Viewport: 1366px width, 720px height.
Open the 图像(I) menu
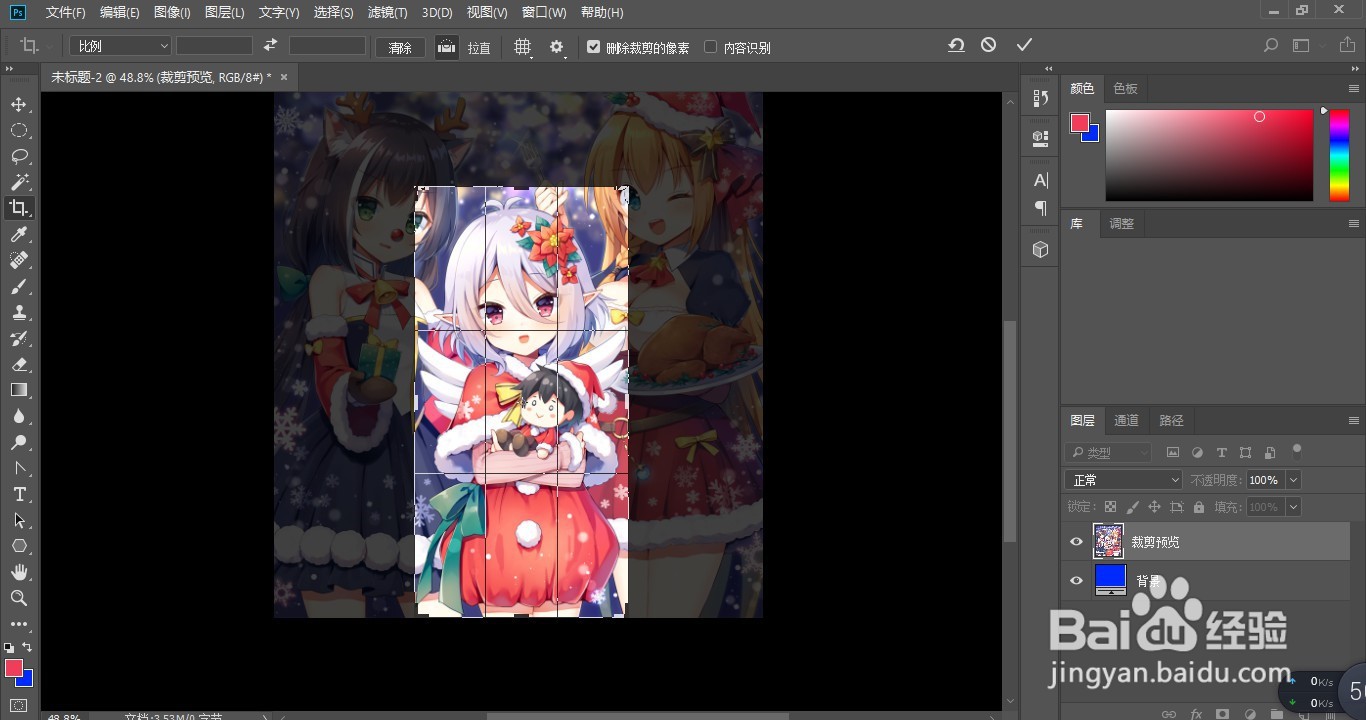tap(172, 12)
